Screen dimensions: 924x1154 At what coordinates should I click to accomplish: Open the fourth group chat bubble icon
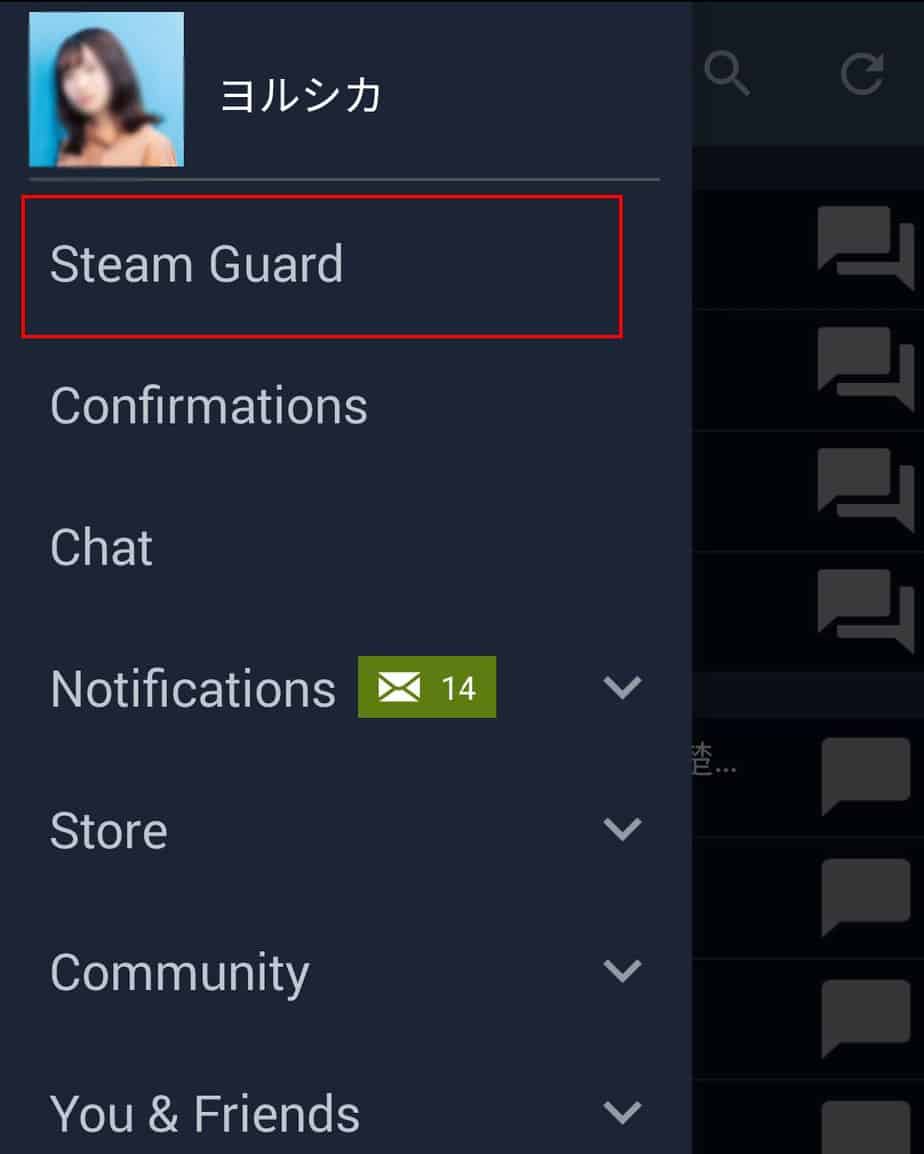(866, 611)
